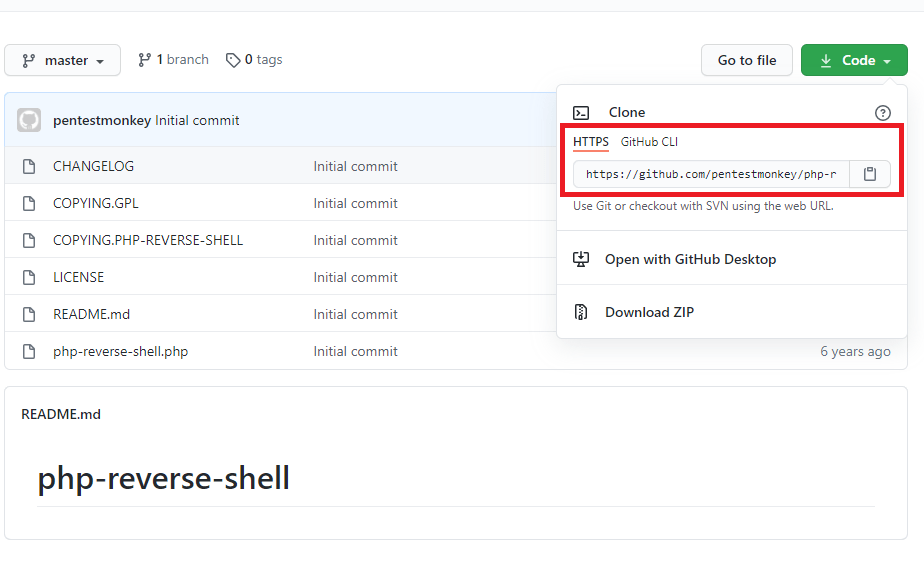Select Download ZIP option
Image resolution: width=924 pixels, height=570 pixels.
tap(649, 312)
